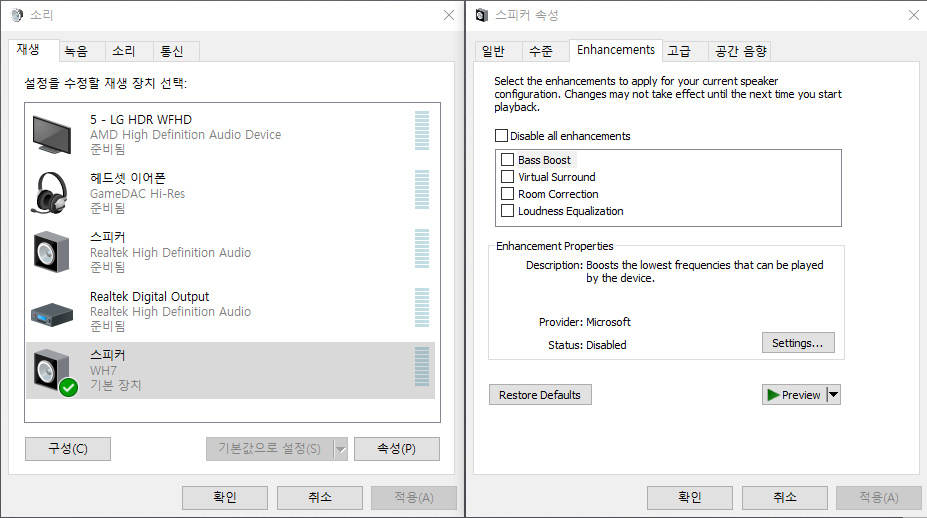
Task: Click 확인 in the 소리 window
Action: click(225, 497)
